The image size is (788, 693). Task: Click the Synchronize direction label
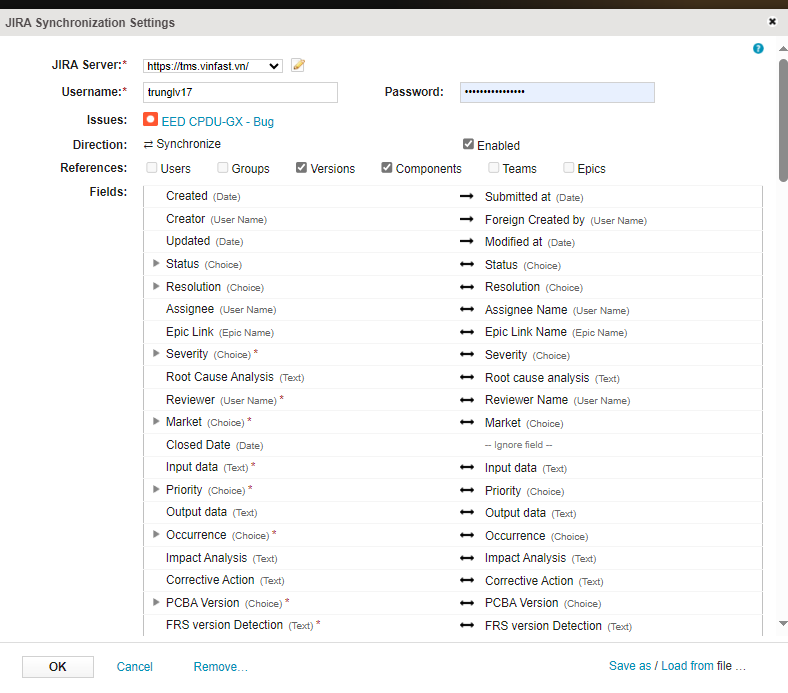click(188, 144)
